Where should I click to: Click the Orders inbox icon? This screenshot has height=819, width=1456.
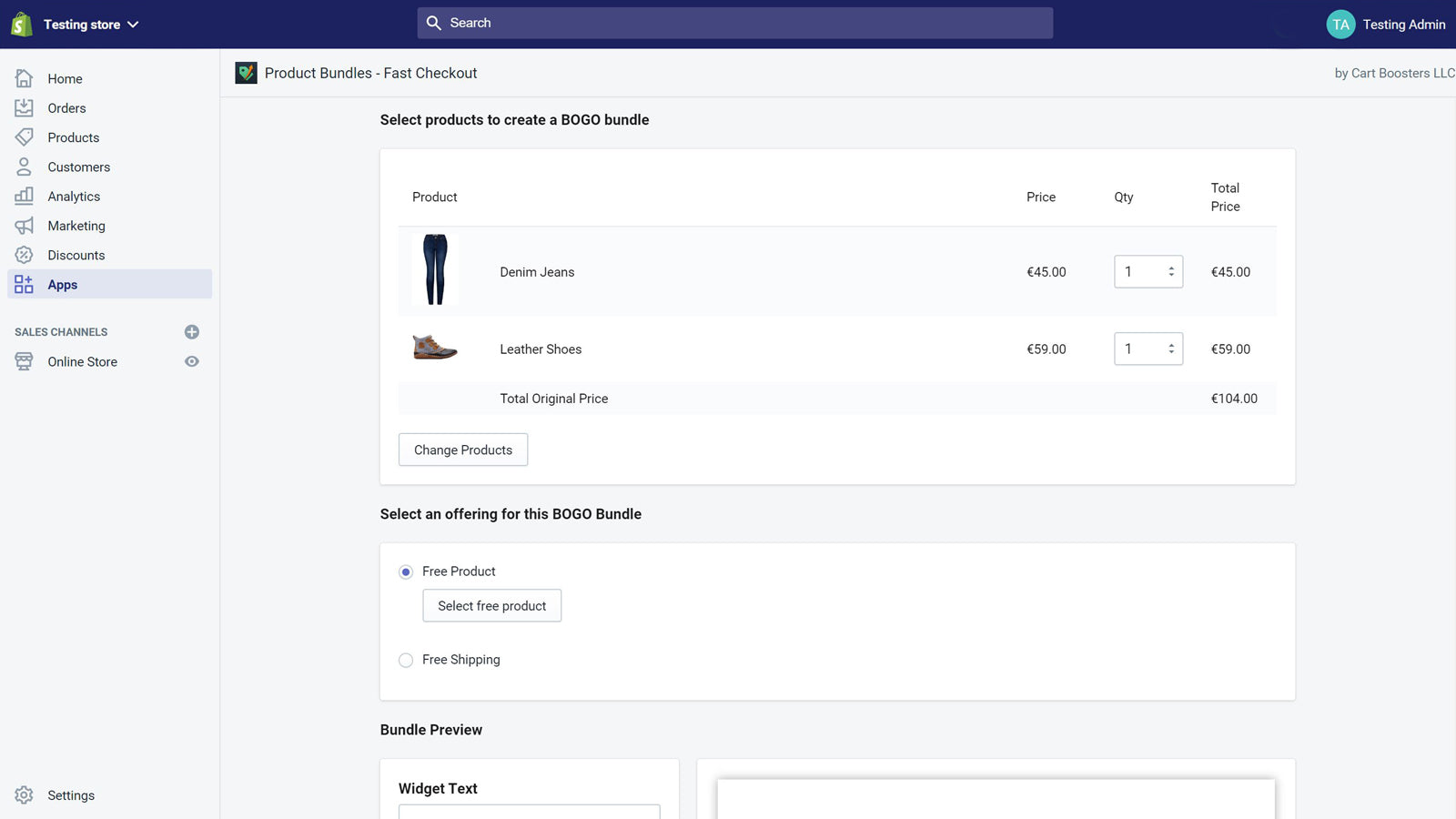click(x=25, y=108)
